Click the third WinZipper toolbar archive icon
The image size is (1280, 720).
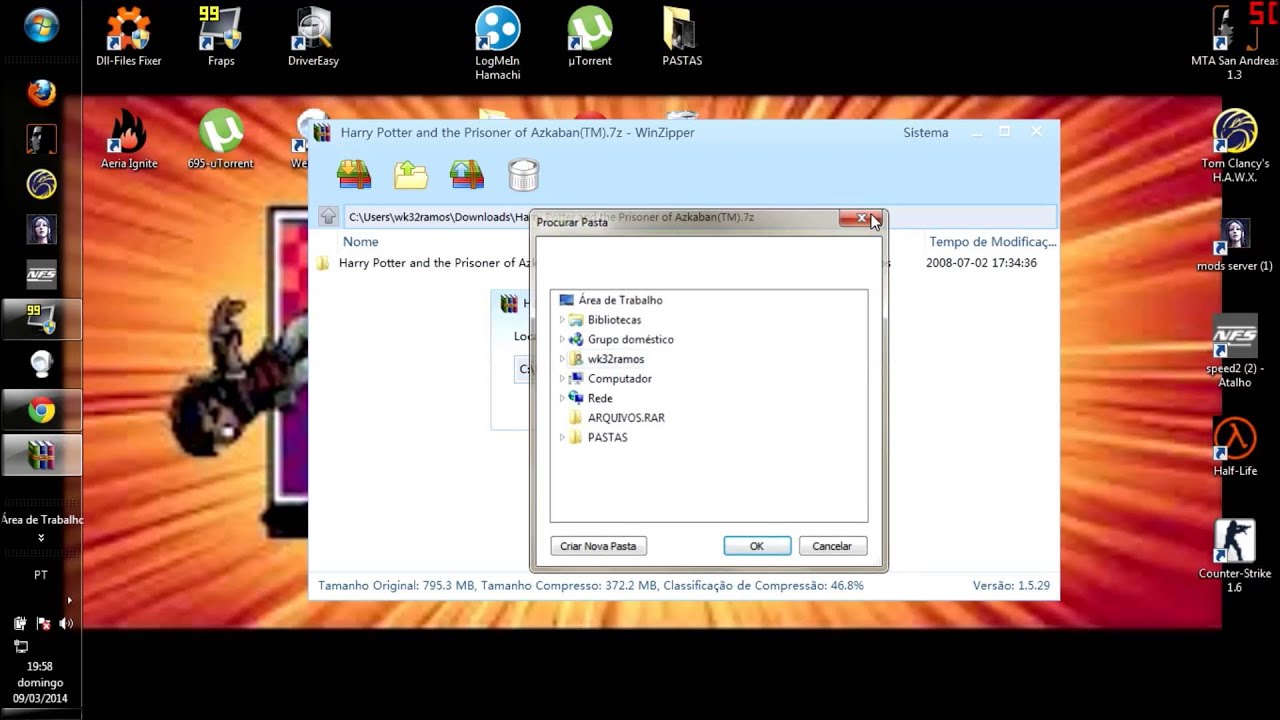click(x=467, y=174)
